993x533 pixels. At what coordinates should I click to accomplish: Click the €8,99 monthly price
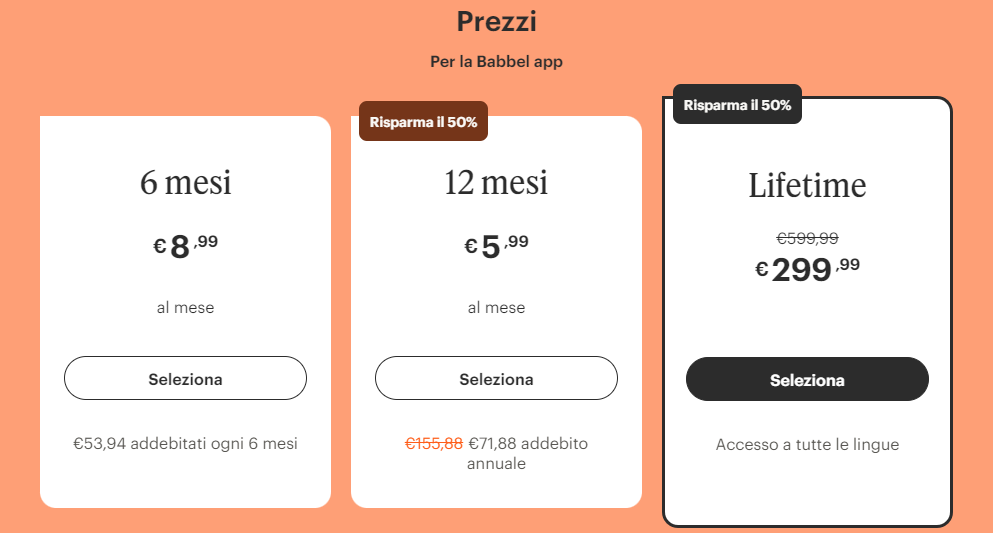coord(185,246)
